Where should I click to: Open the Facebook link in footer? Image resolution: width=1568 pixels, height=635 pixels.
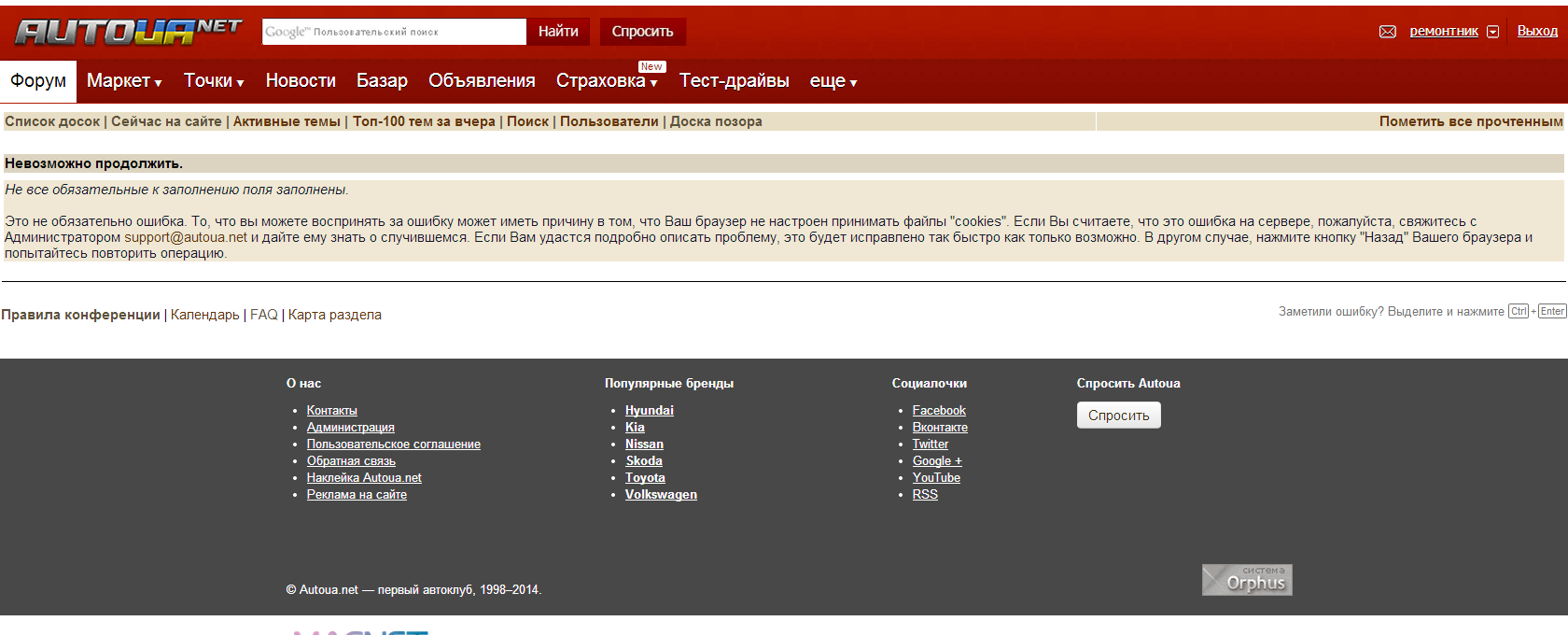pos(938,411)
